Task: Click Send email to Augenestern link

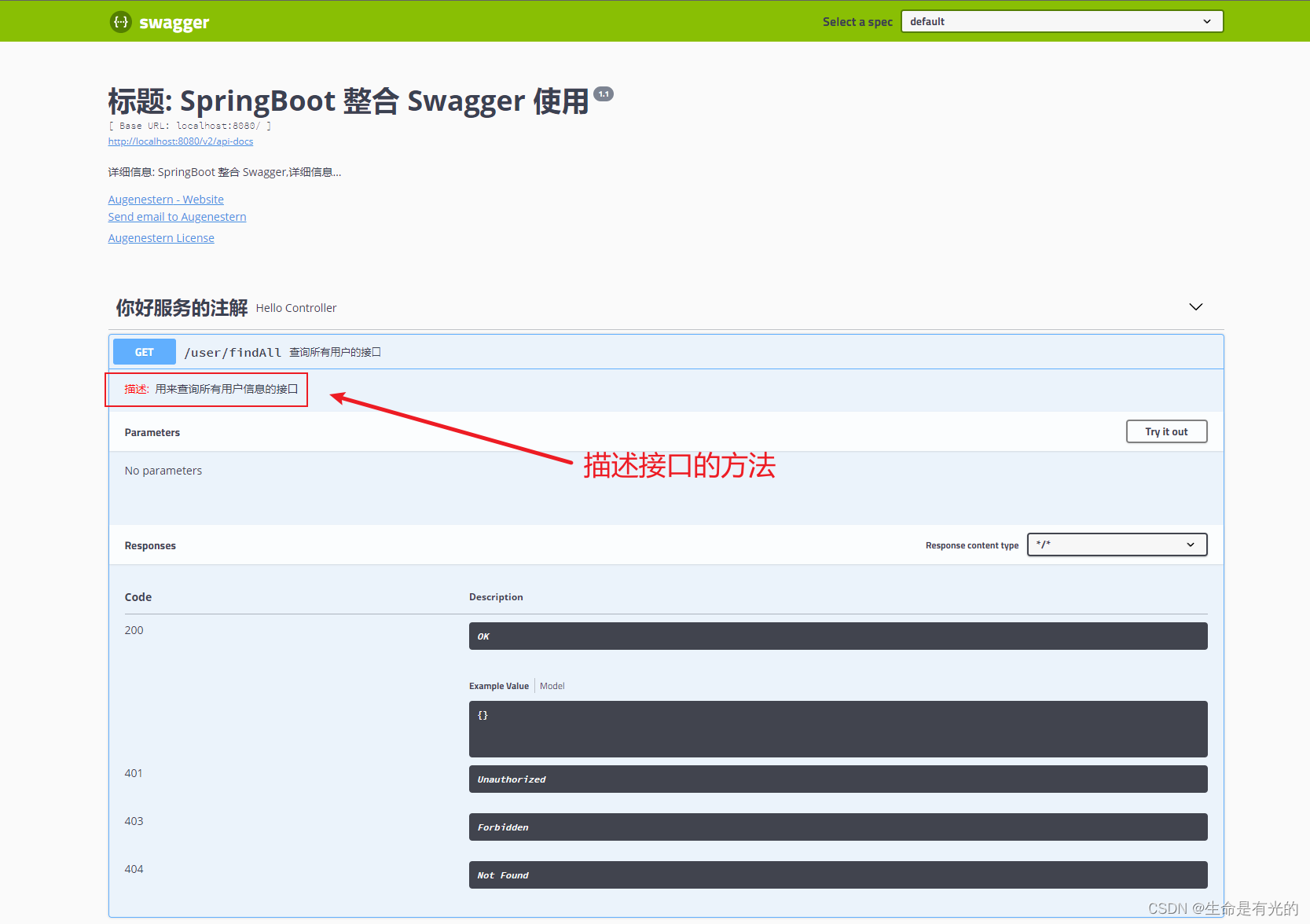Action: [177, 217]
